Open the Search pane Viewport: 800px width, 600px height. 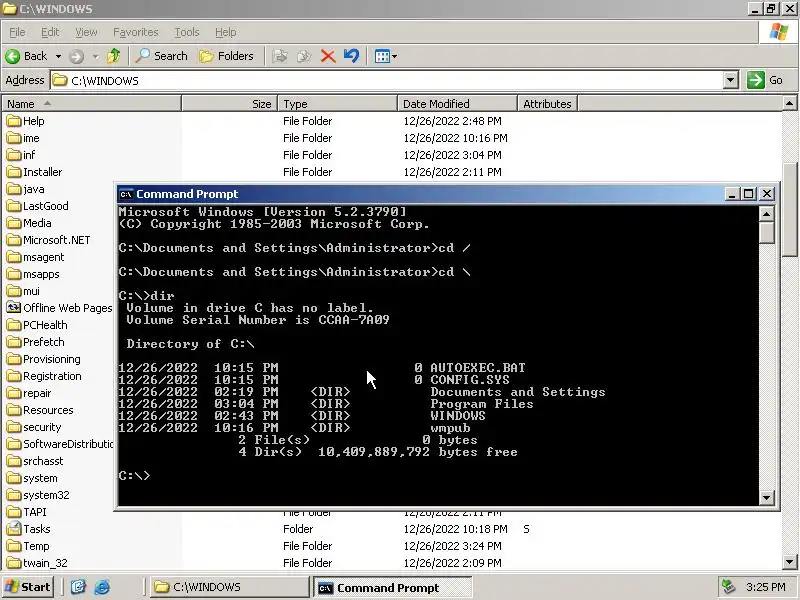(162, 56)
